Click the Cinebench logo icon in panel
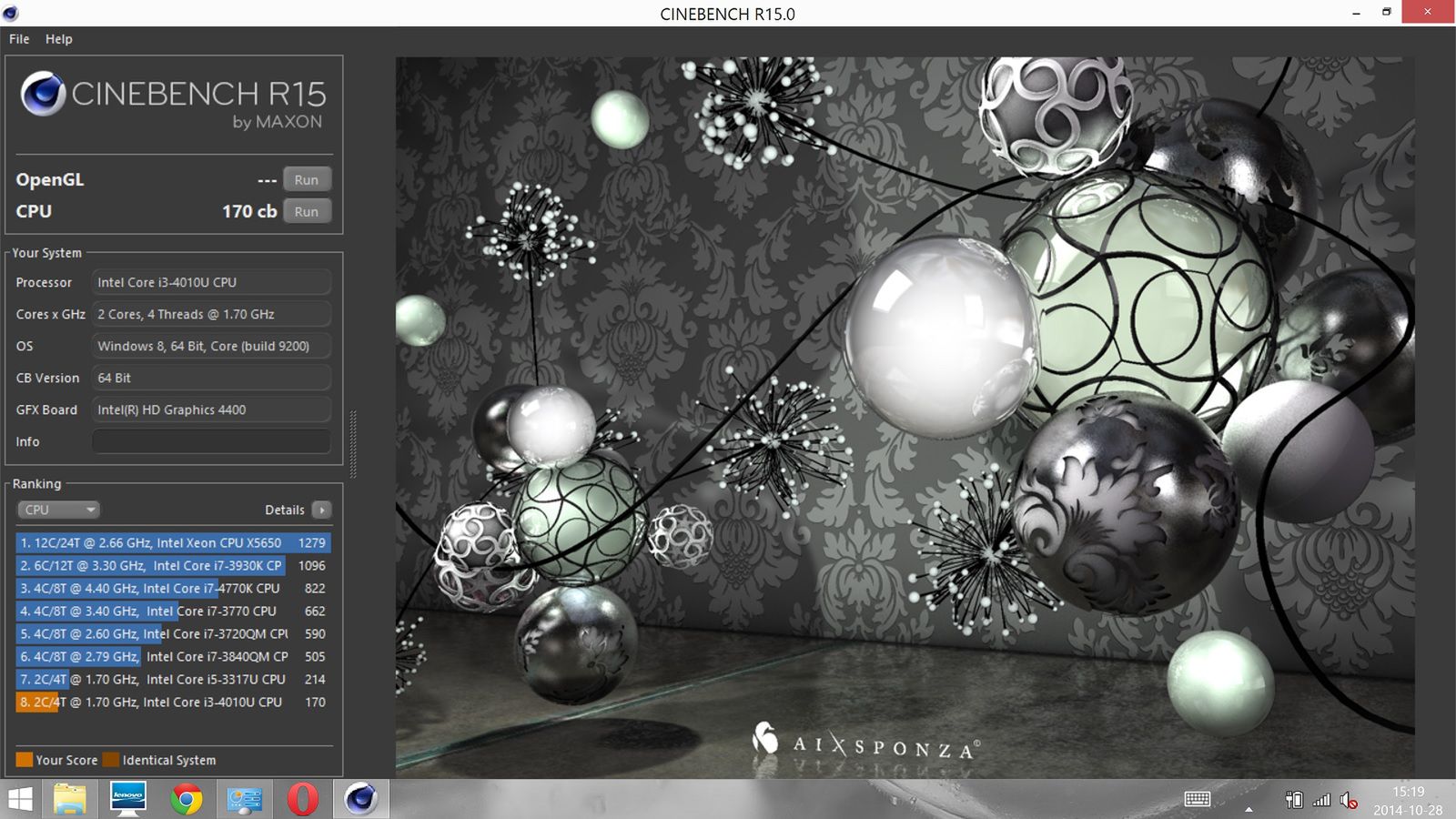Screen dimensions: 1456x819 pos(43,94)
